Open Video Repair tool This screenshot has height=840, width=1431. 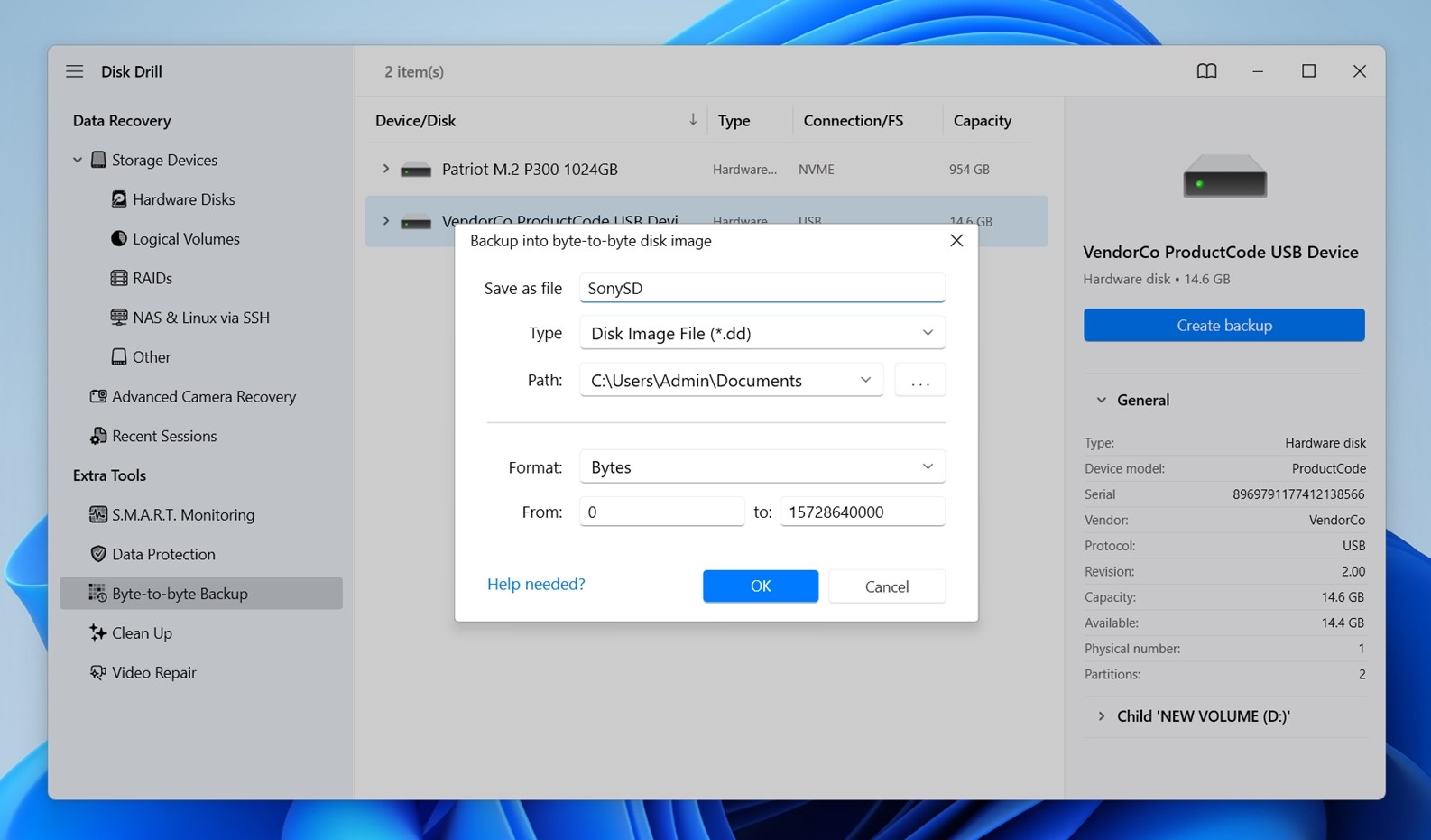154,672
